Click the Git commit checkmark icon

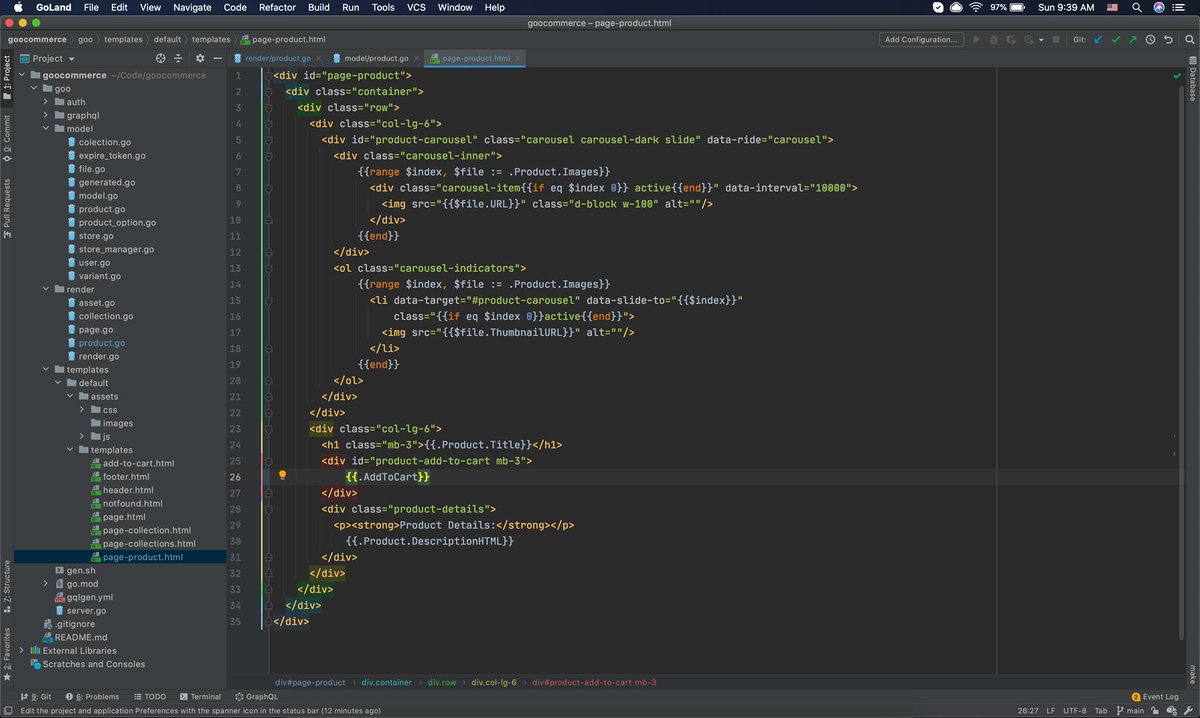point(1116,39)
